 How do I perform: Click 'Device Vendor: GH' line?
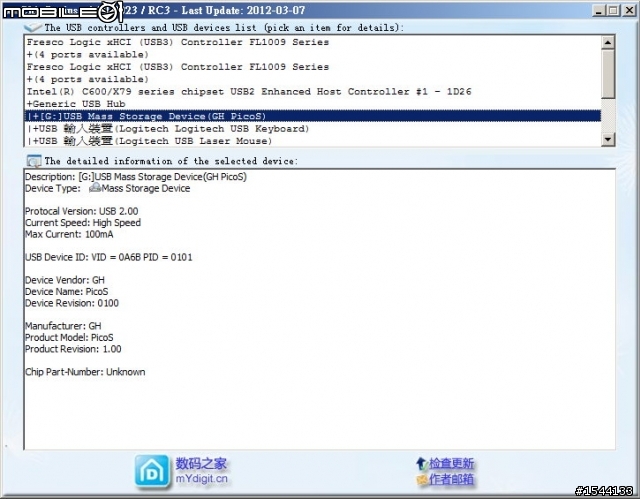[x=65, y=280]
